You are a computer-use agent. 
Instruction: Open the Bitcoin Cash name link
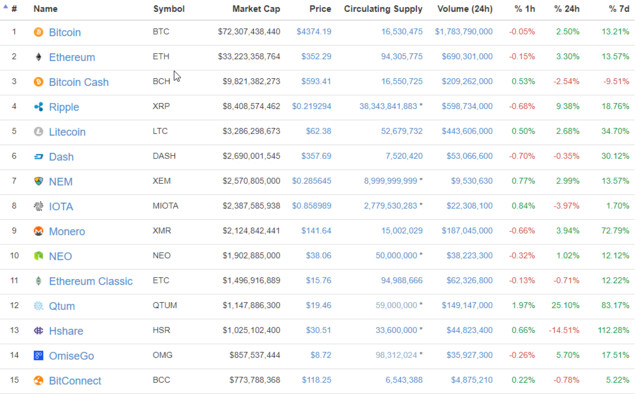79,82
